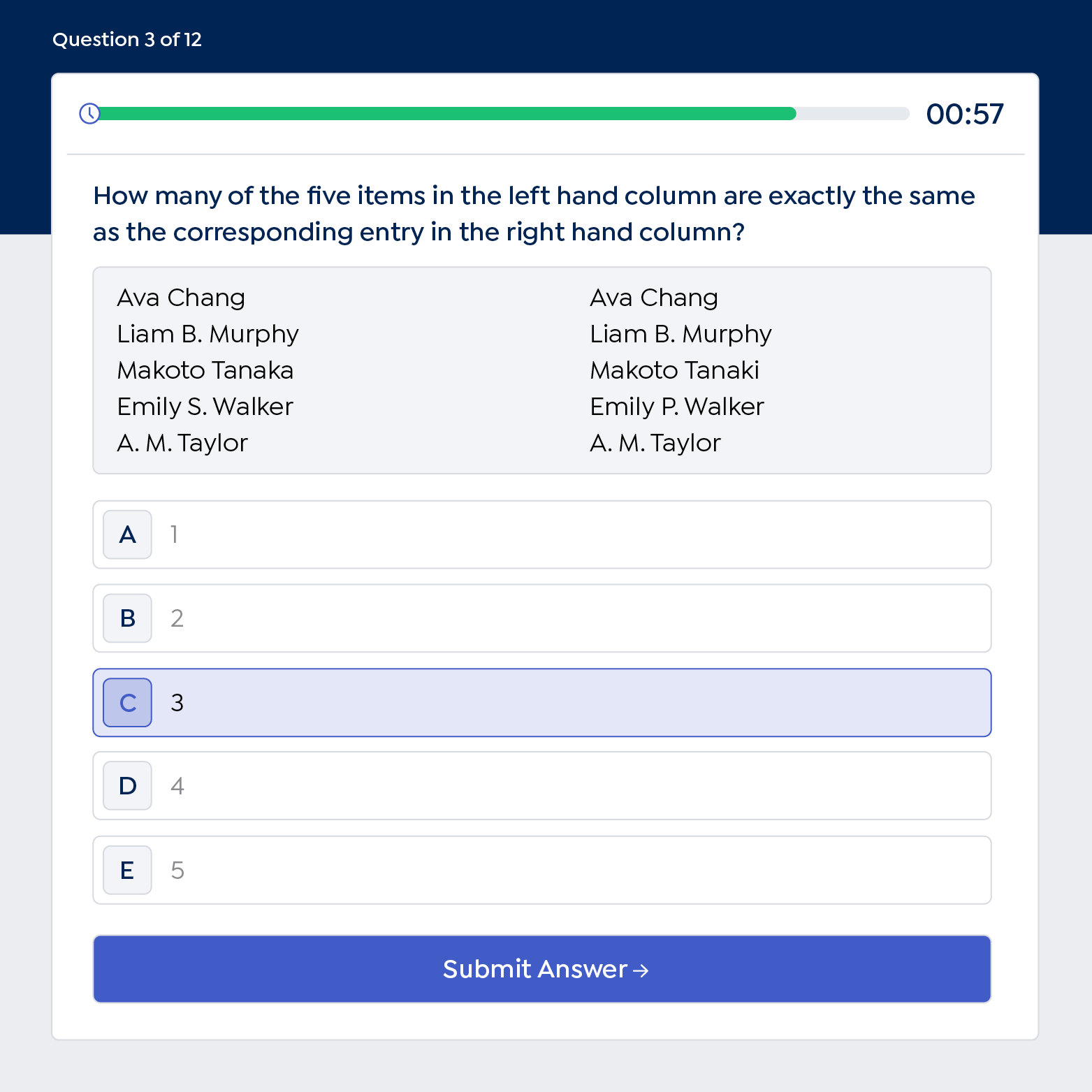Click Liam B. Murphy in the right column
Viewport: 1092px width, 1092px height.
(x=680, y=334)
